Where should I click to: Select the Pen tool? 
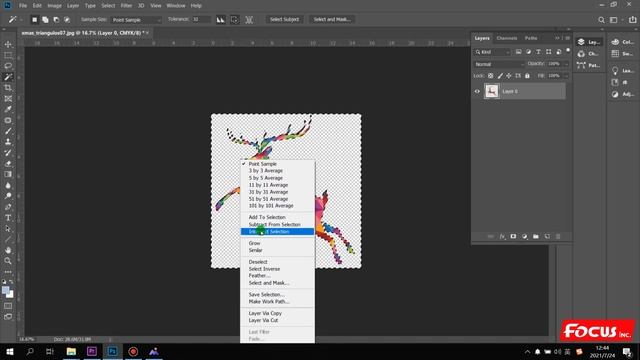(x=8, y=207)
